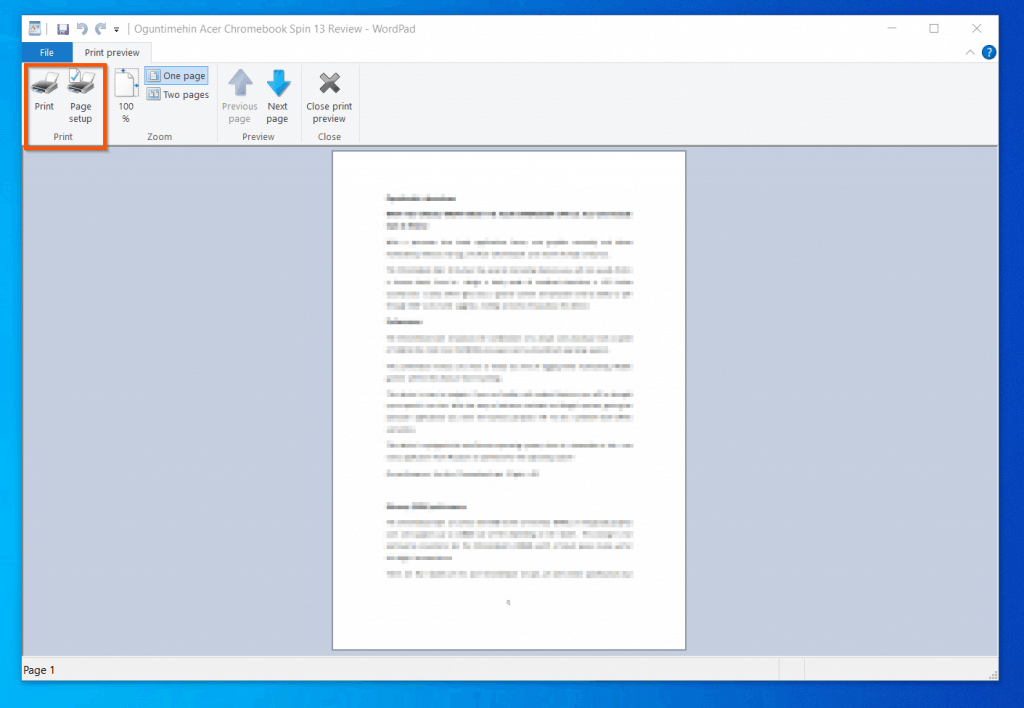Maximize the WordPad window

click(934, 28)
